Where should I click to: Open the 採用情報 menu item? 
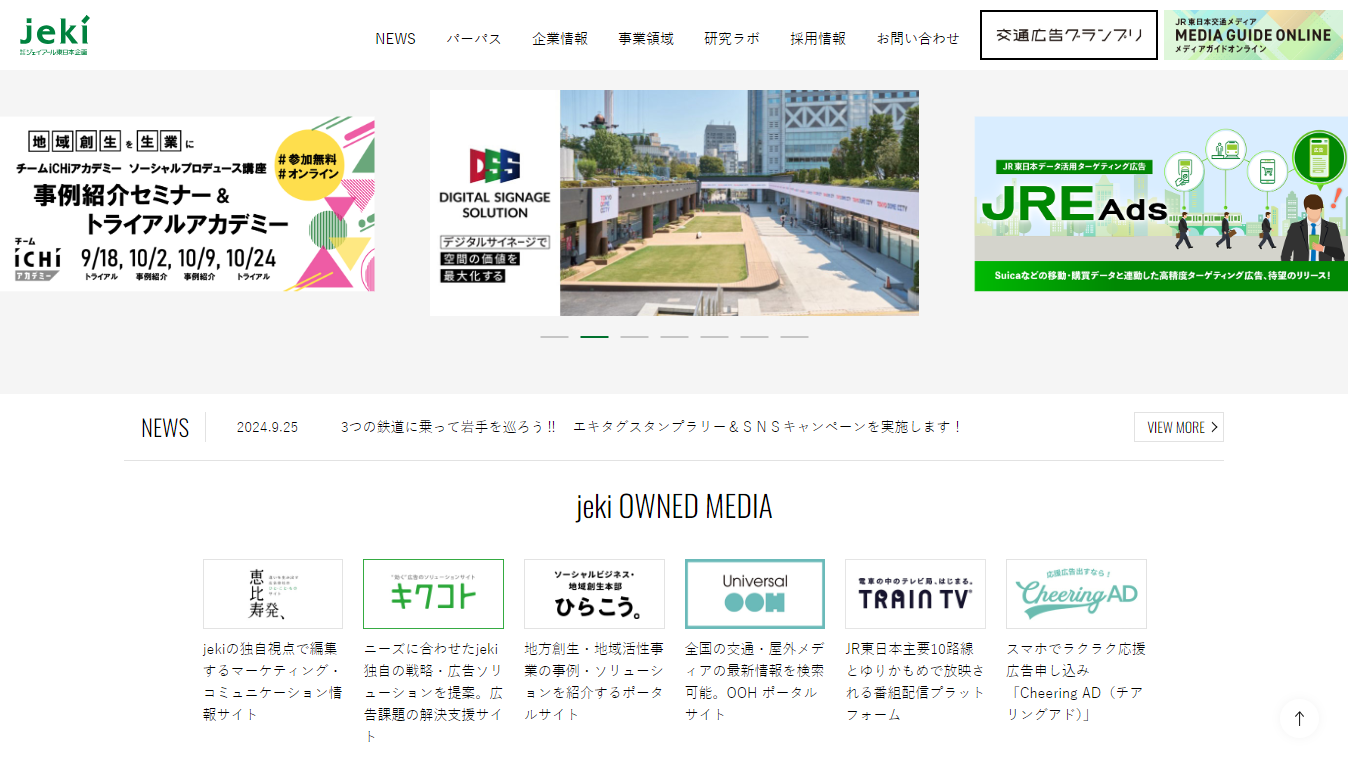pos(818,38)
